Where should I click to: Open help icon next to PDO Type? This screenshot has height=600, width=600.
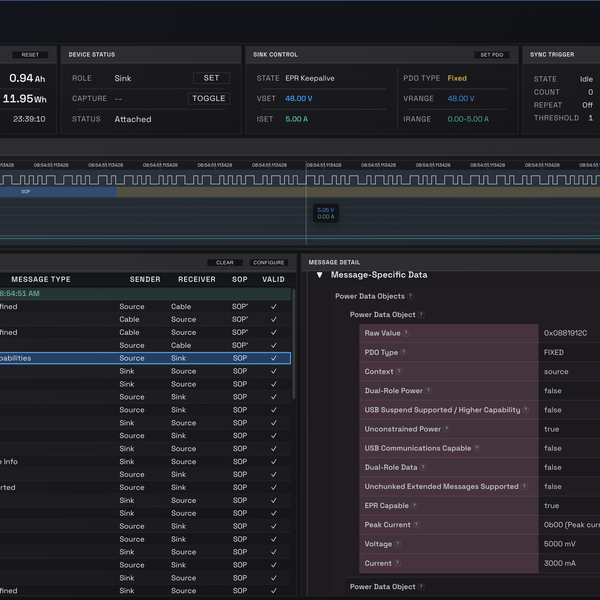403,352
